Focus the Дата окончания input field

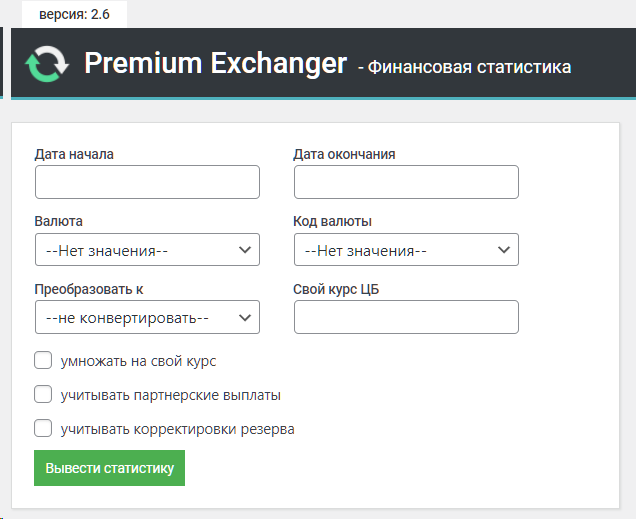[x=406, y=182]
